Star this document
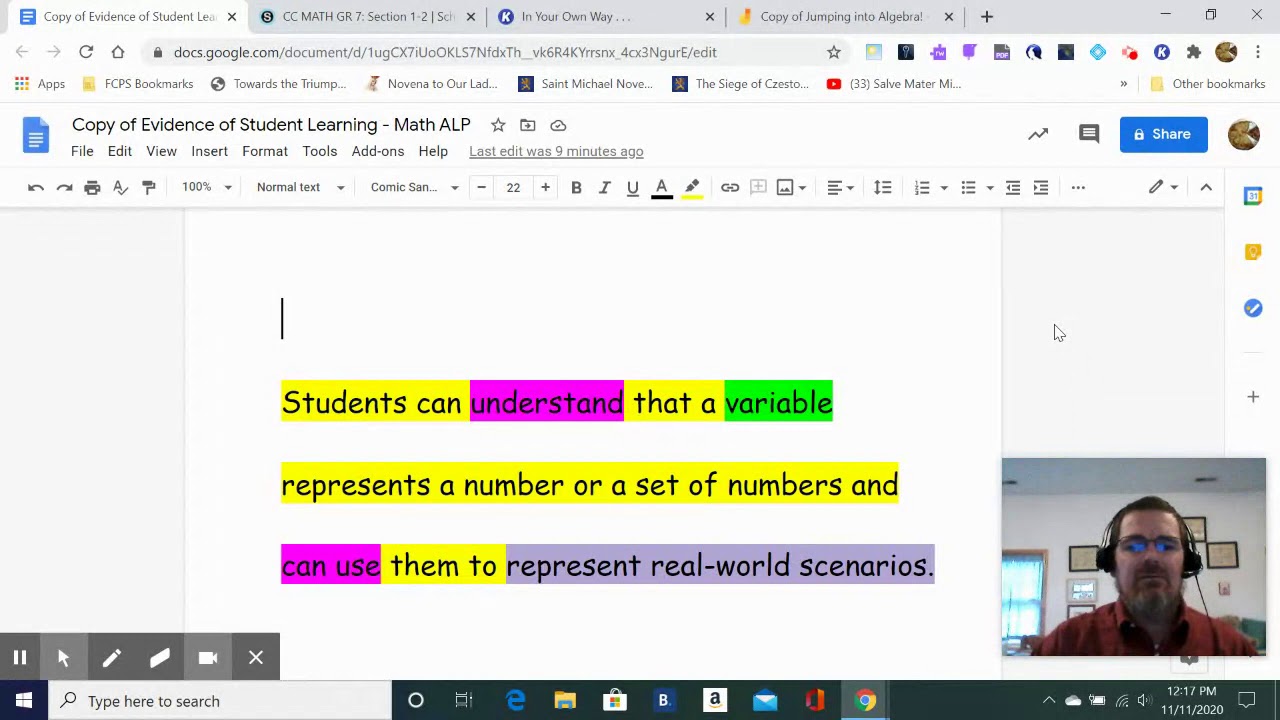 coord(498,125)
